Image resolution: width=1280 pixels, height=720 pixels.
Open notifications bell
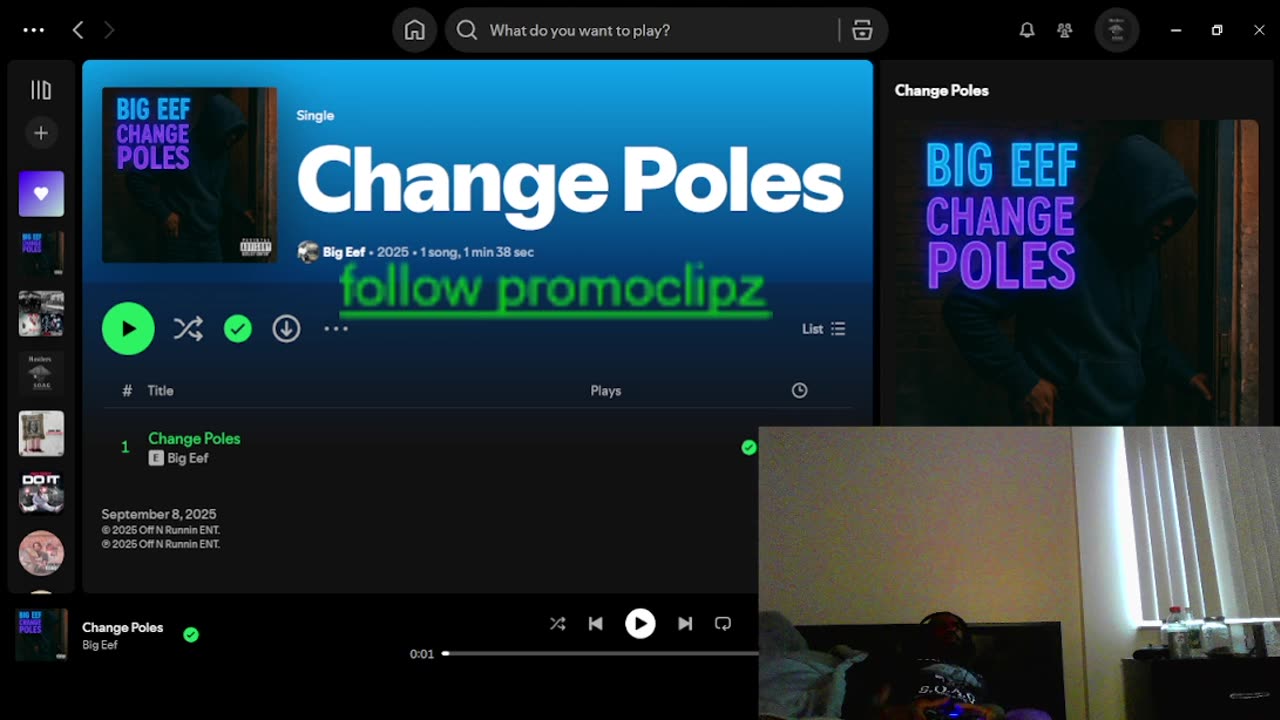click(x=1027, y=30)
